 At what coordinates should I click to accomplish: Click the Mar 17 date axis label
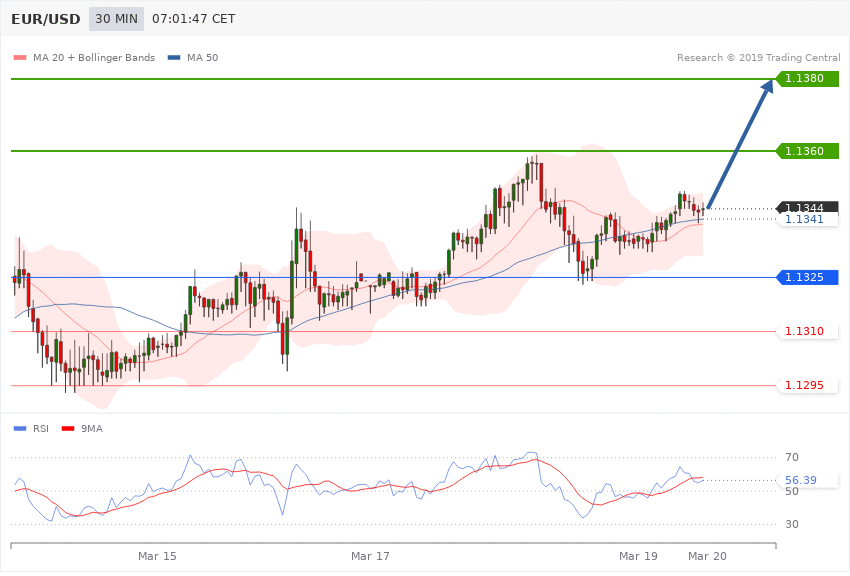[x=370, y=556]
